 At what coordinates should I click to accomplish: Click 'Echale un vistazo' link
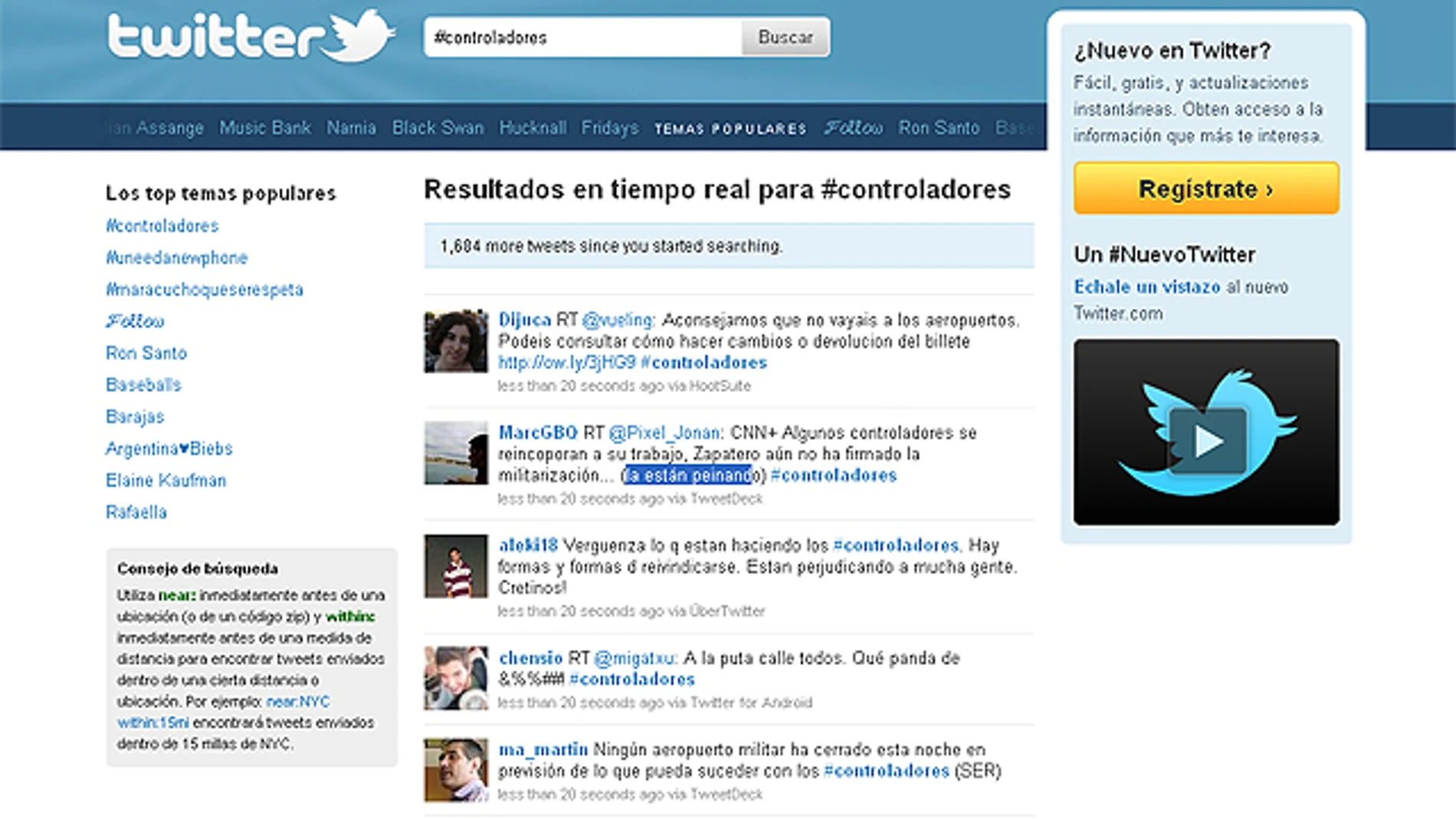point(1147,287)
